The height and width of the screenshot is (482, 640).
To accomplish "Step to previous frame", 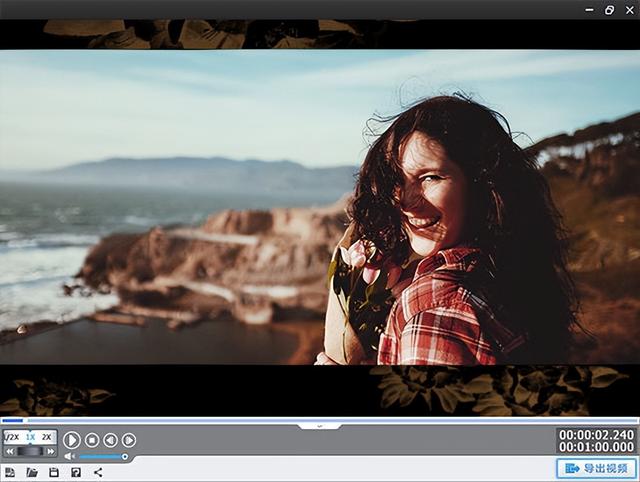I will click(110, 440).
